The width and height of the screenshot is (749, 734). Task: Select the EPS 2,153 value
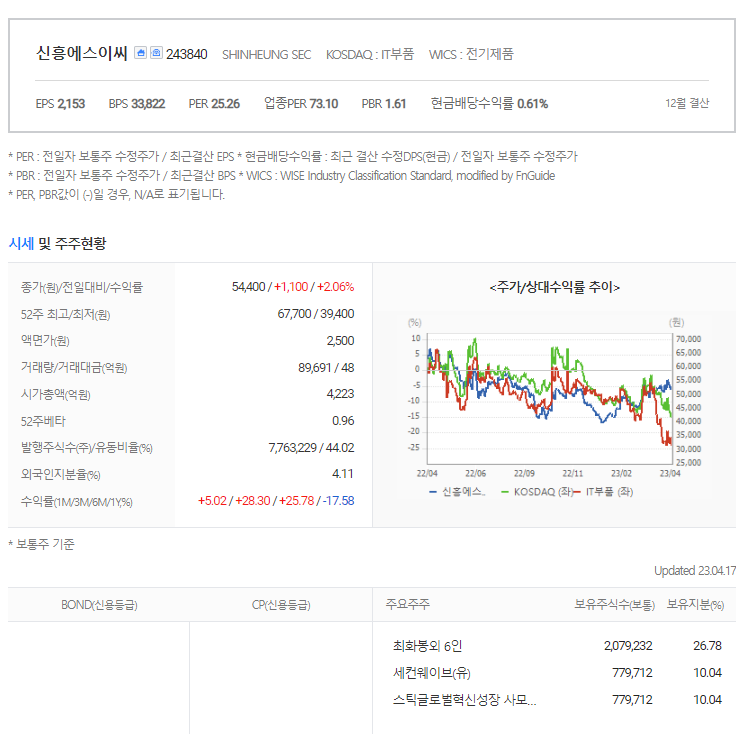[x=60, y=104]
